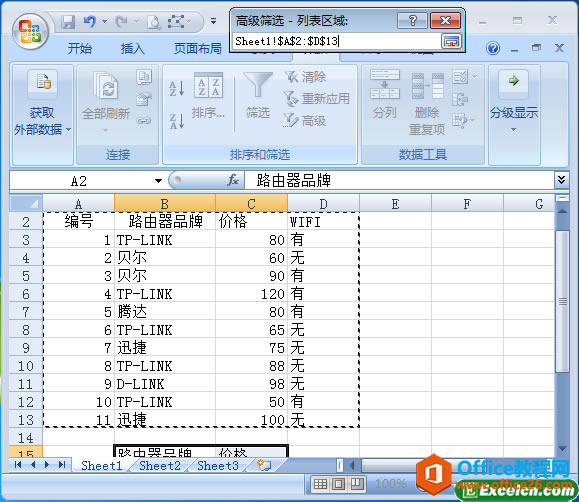Screen dimensions: 579x502
Task: Sort ascending A to Z
Action: [x=177, y=88]
